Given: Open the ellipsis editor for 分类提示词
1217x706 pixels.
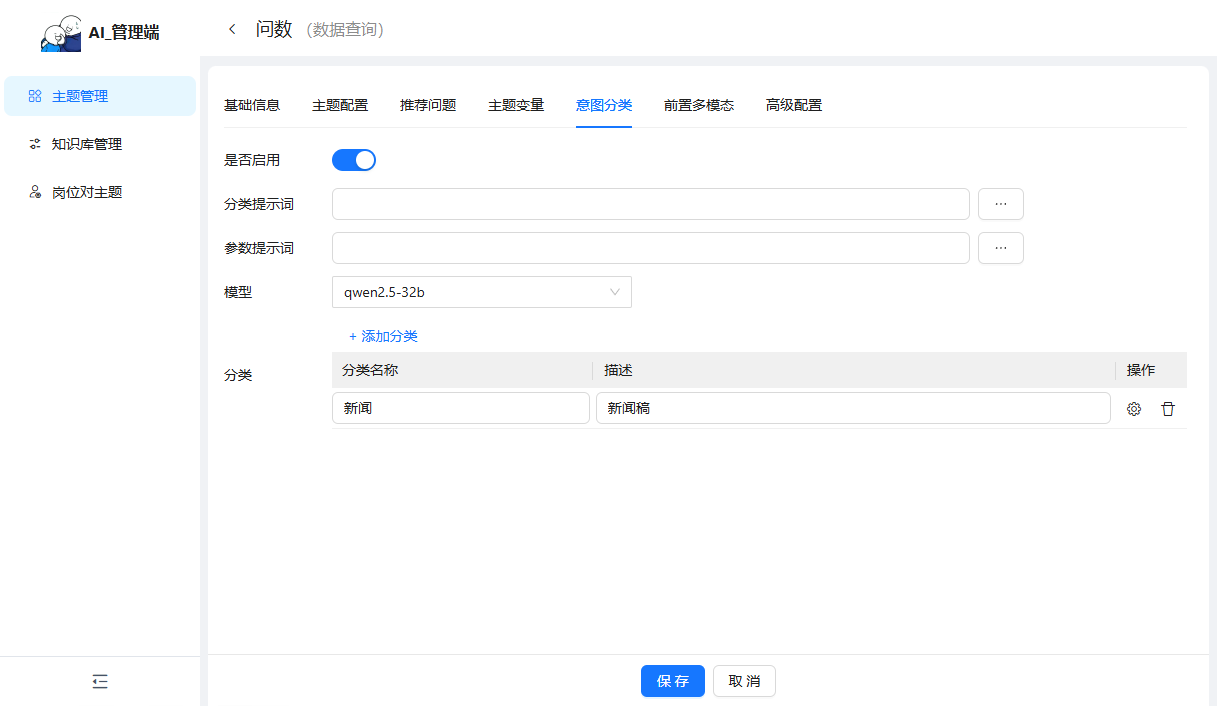Looking at the screenshot, I should pos(1000,204).
